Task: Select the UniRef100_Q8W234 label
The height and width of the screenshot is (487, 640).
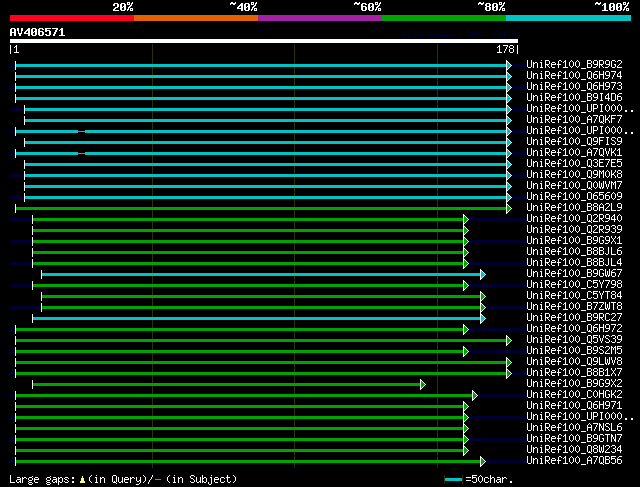Action: click(x=574, y=450)
